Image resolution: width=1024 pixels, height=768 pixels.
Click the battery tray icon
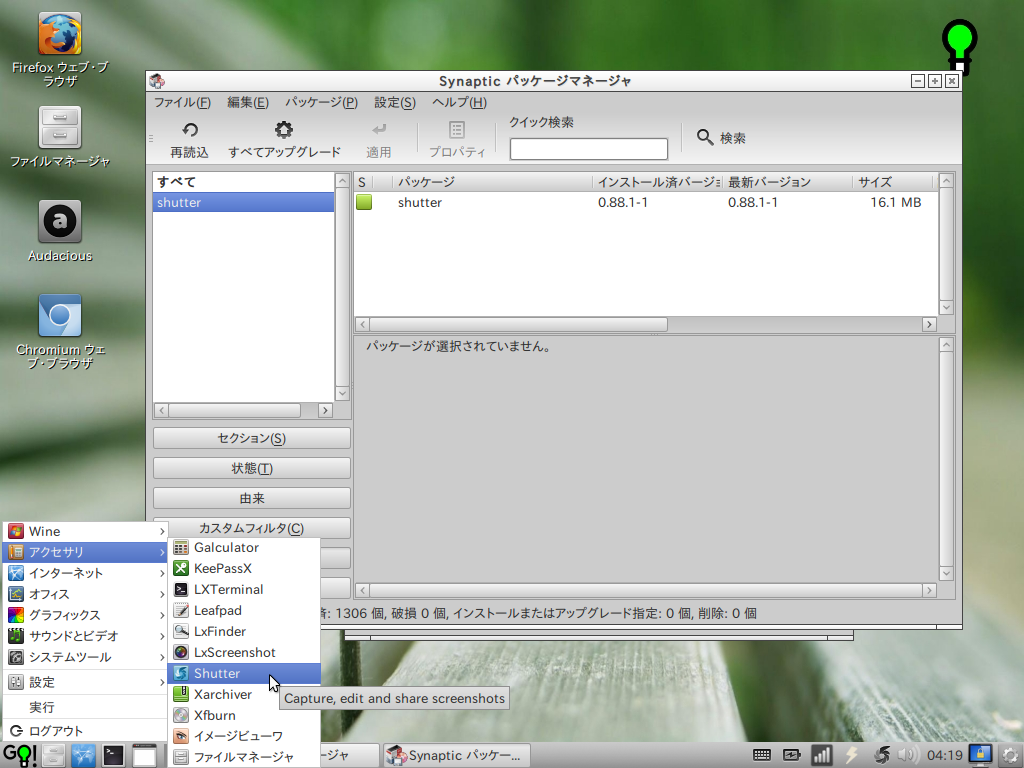coord(792,756)
